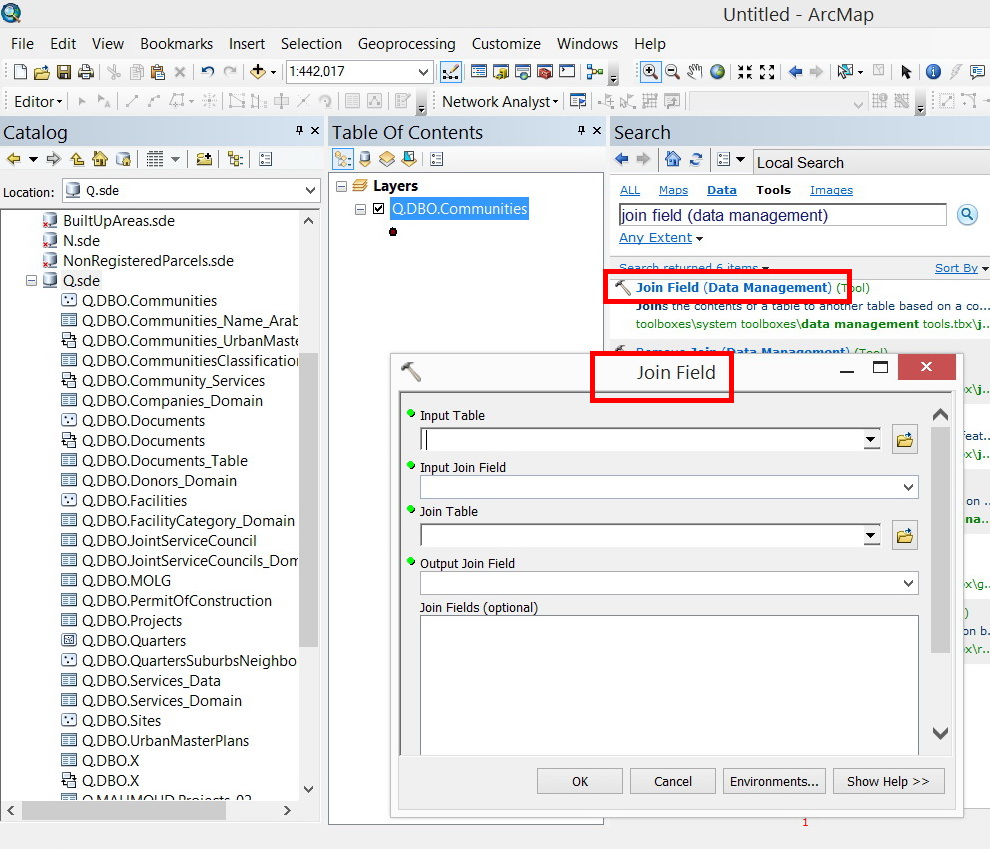Click the Print icon
The height and width of the screenshot is (849, 990).
point(86,72)
